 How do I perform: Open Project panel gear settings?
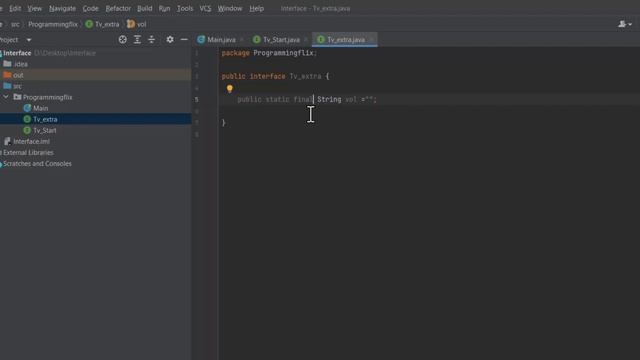pyautogui.click(x=170, y=40)
